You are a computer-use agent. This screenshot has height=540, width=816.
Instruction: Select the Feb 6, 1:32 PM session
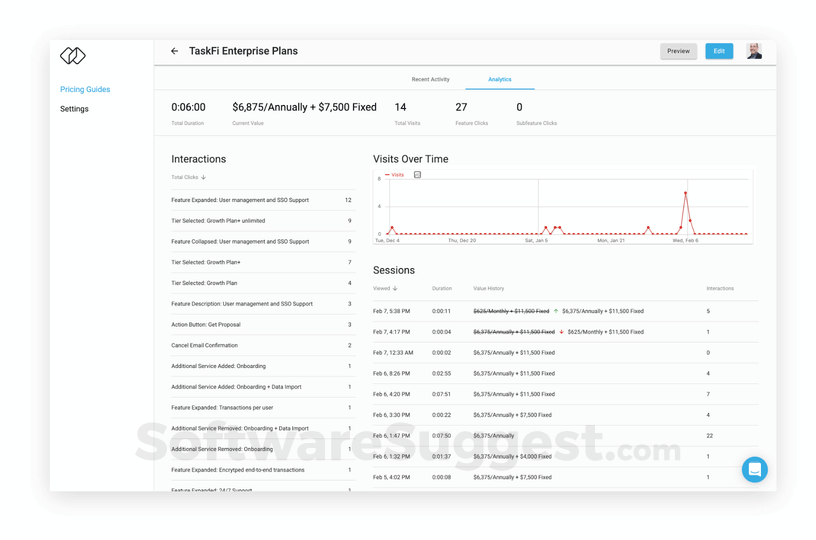[x=565, y=457]
